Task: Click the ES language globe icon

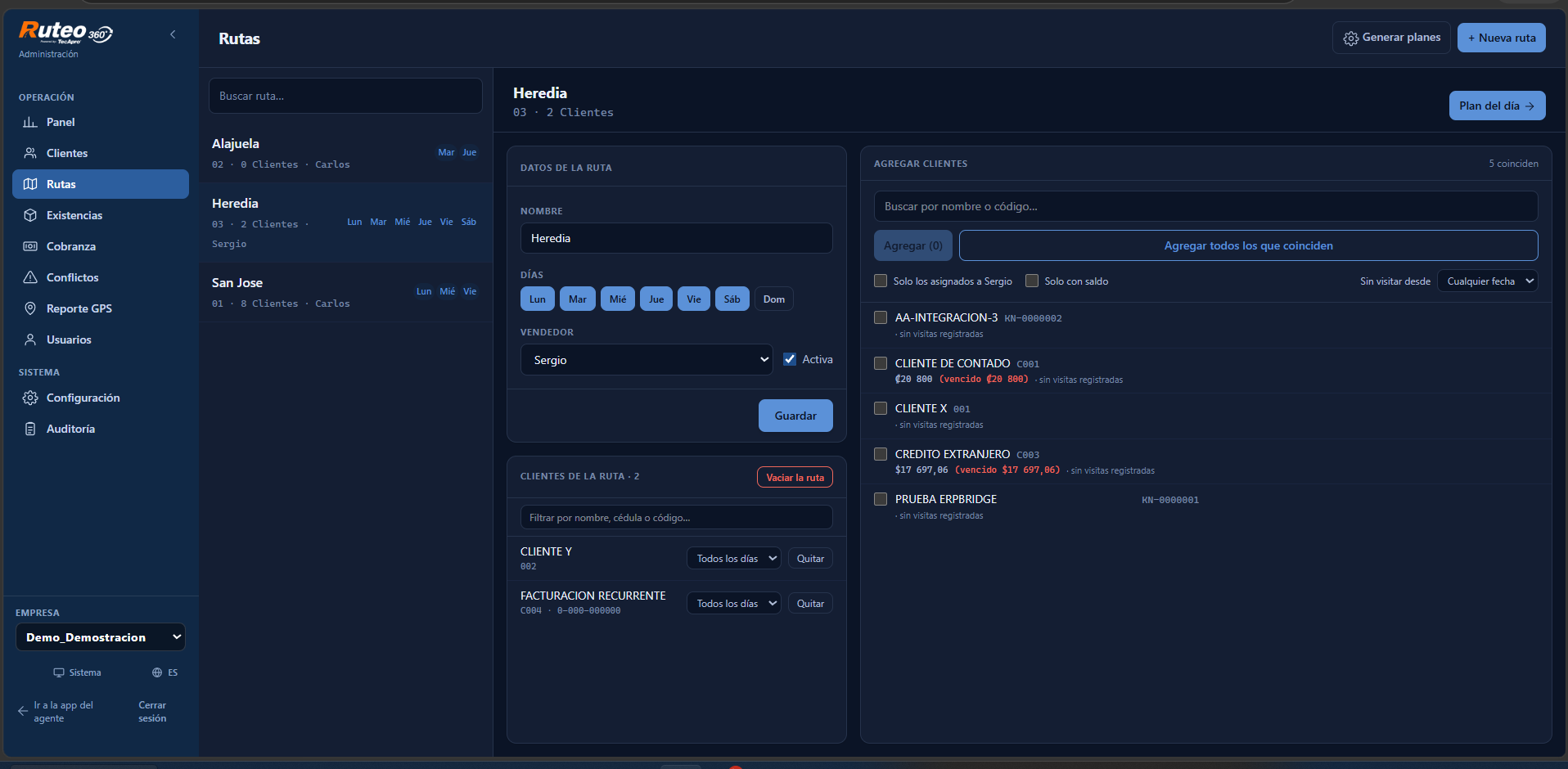Action: [x=157, y=672]
